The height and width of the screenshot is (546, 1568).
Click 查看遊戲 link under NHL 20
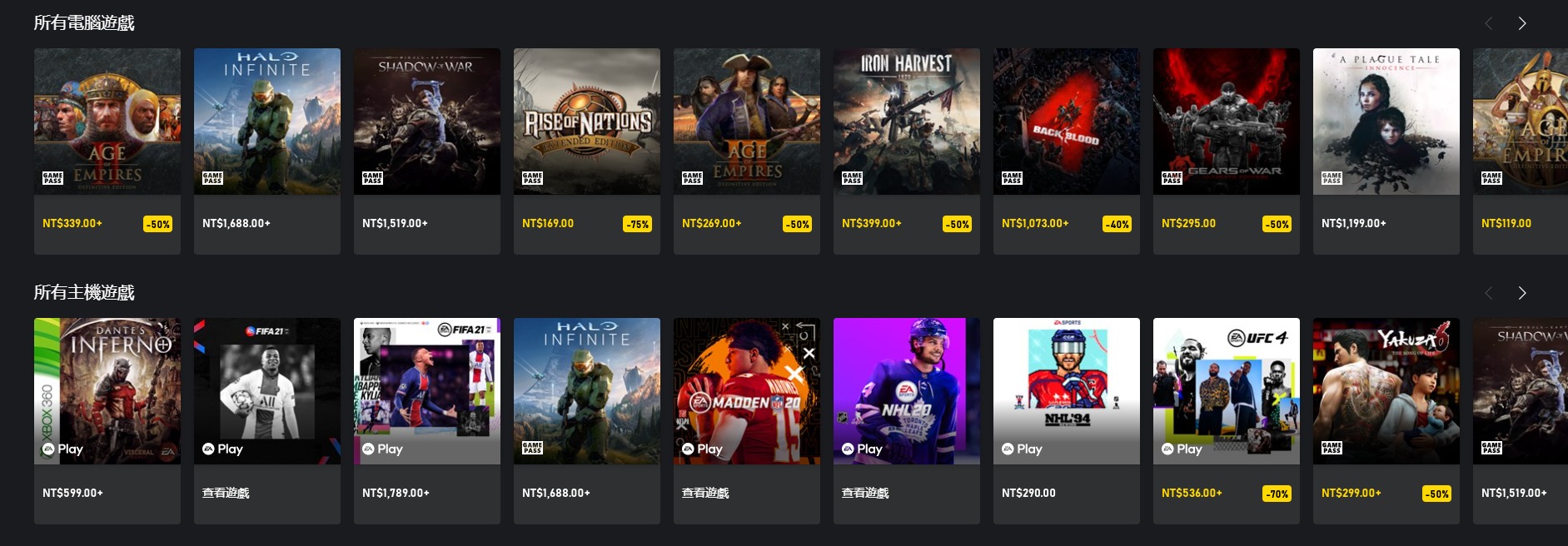click(865, 493)
